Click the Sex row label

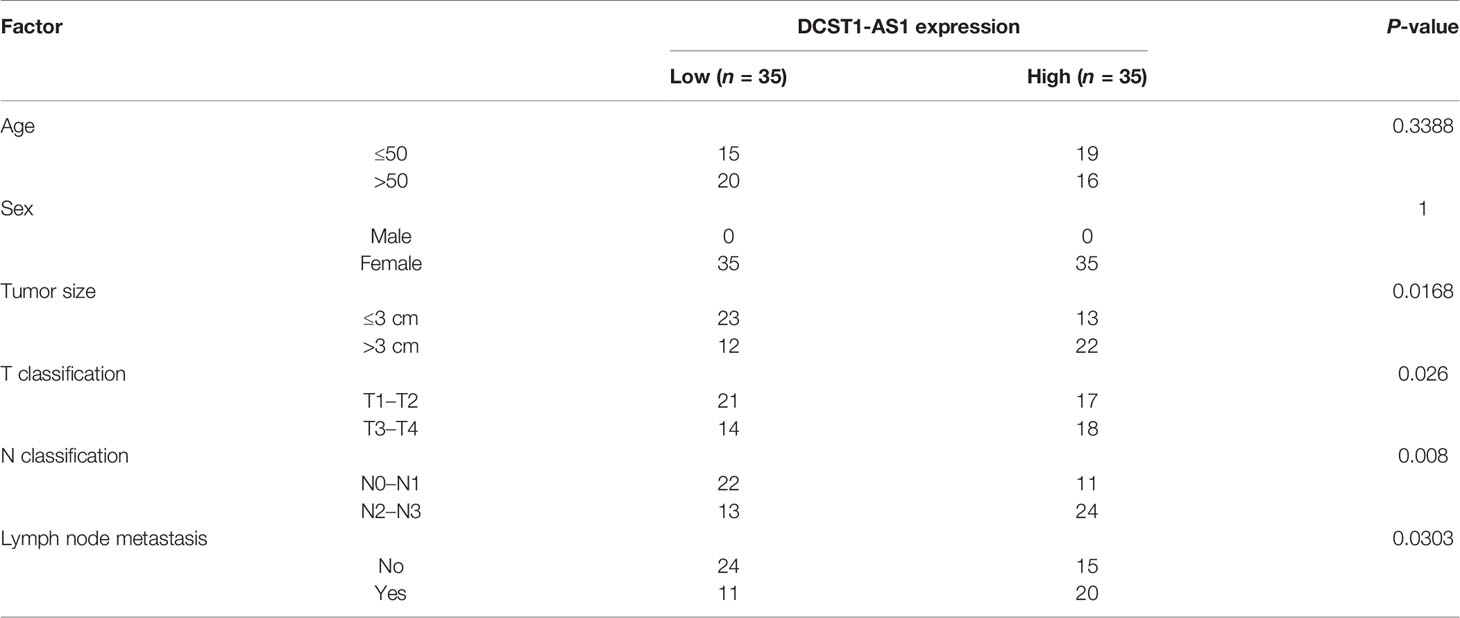point(16,211)
